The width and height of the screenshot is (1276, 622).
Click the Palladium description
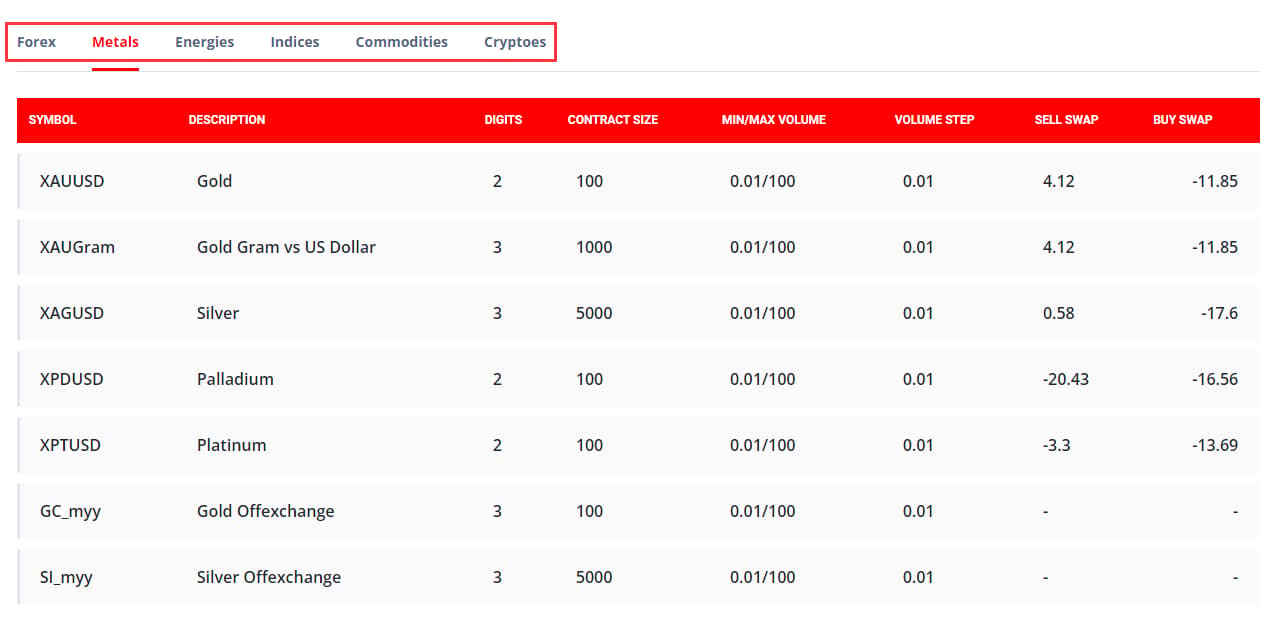click(x=235, y=379)
